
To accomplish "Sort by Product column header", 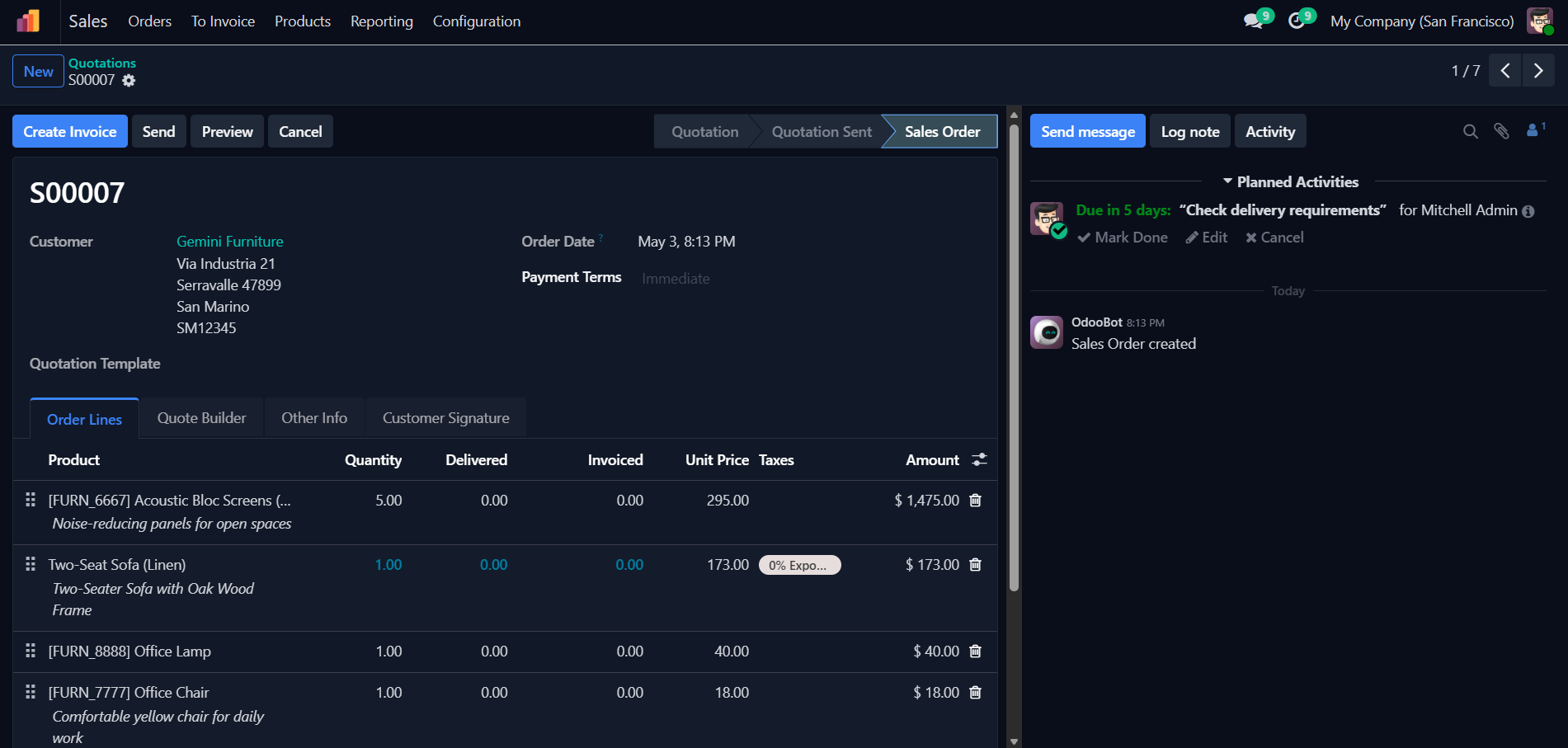I will tap(73, 459).
